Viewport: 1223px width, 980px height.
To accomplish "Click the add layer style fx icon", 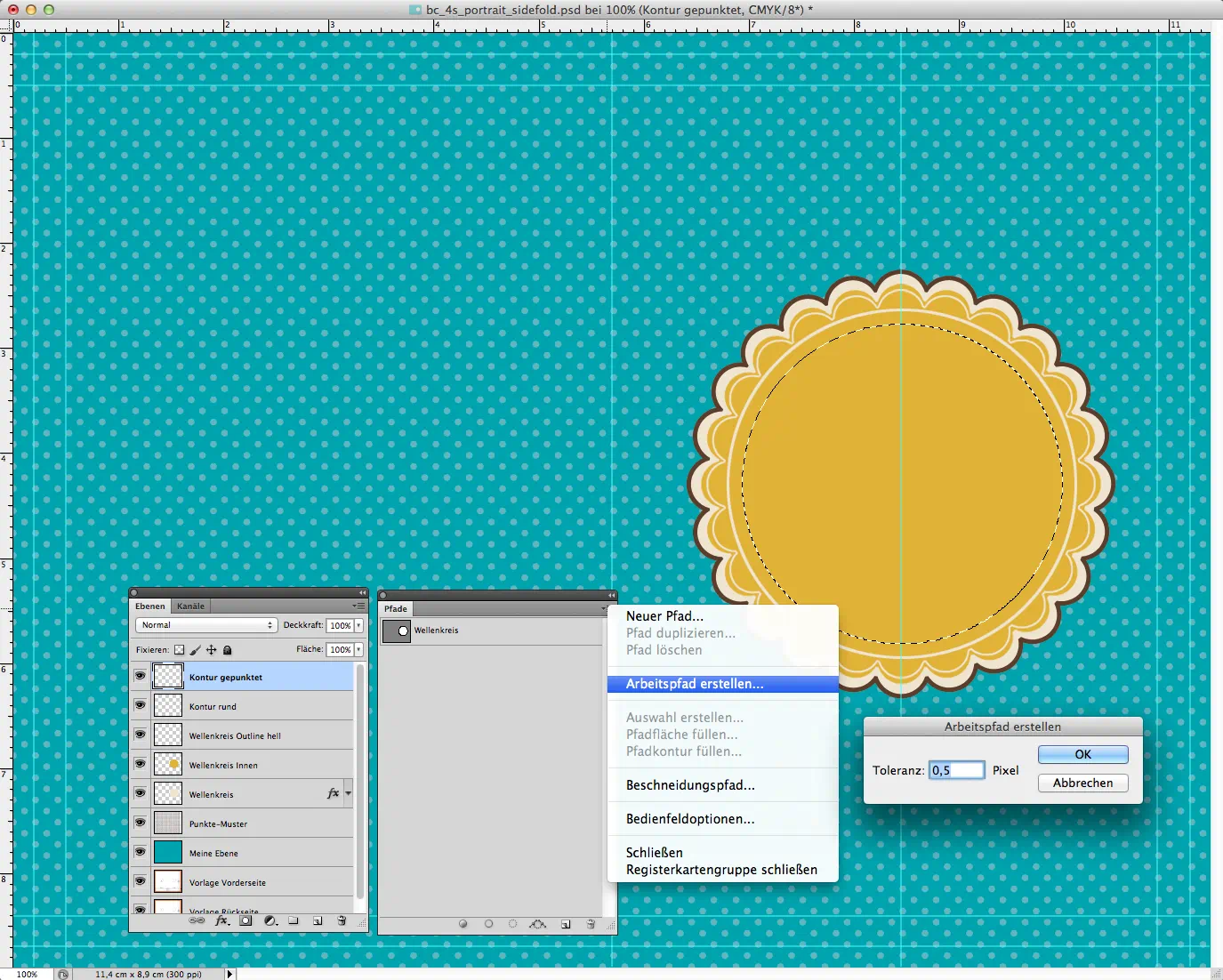I will [x=222, y=921].
